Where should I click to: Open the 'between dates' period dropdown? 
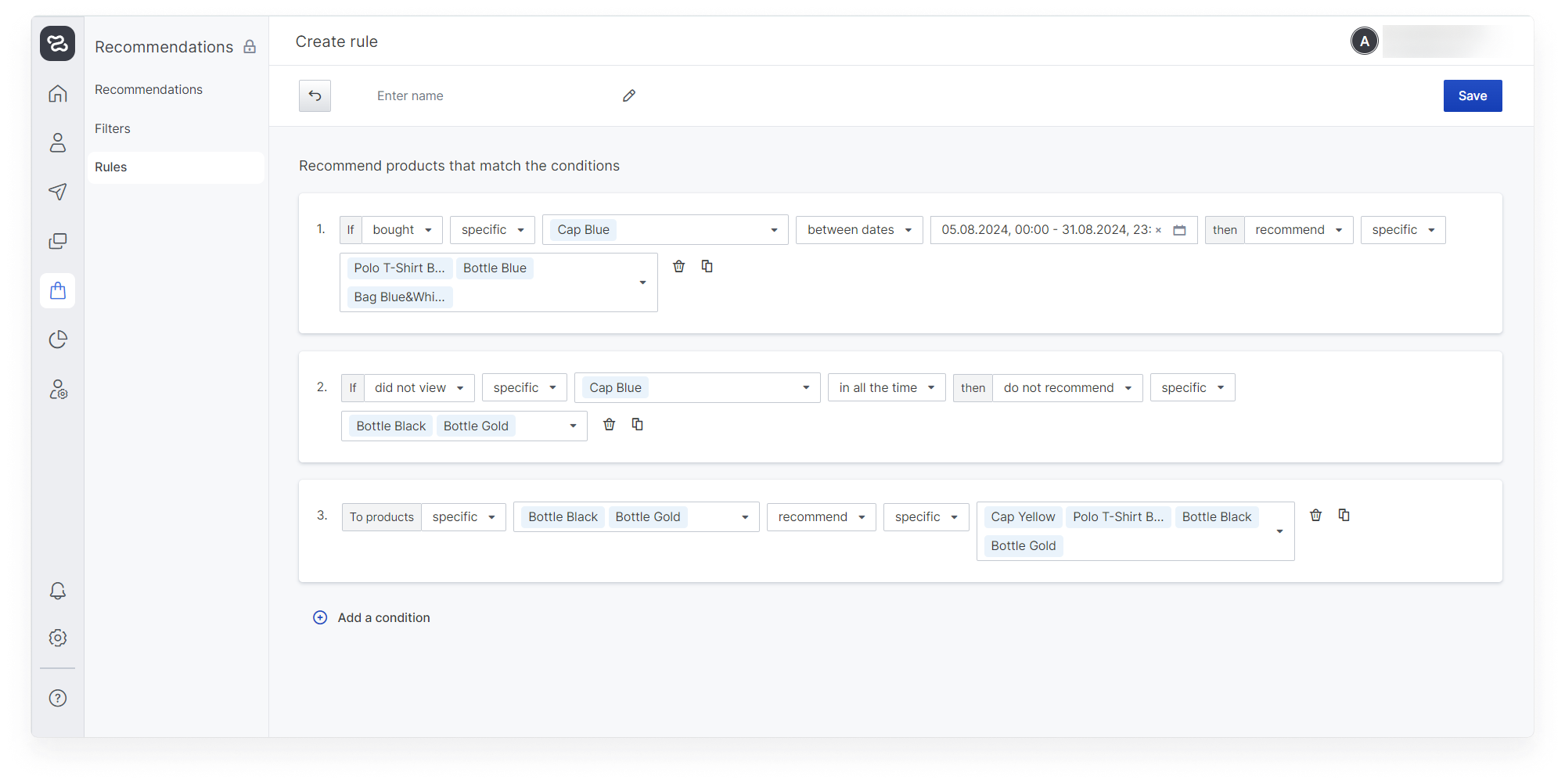[859, 230]
